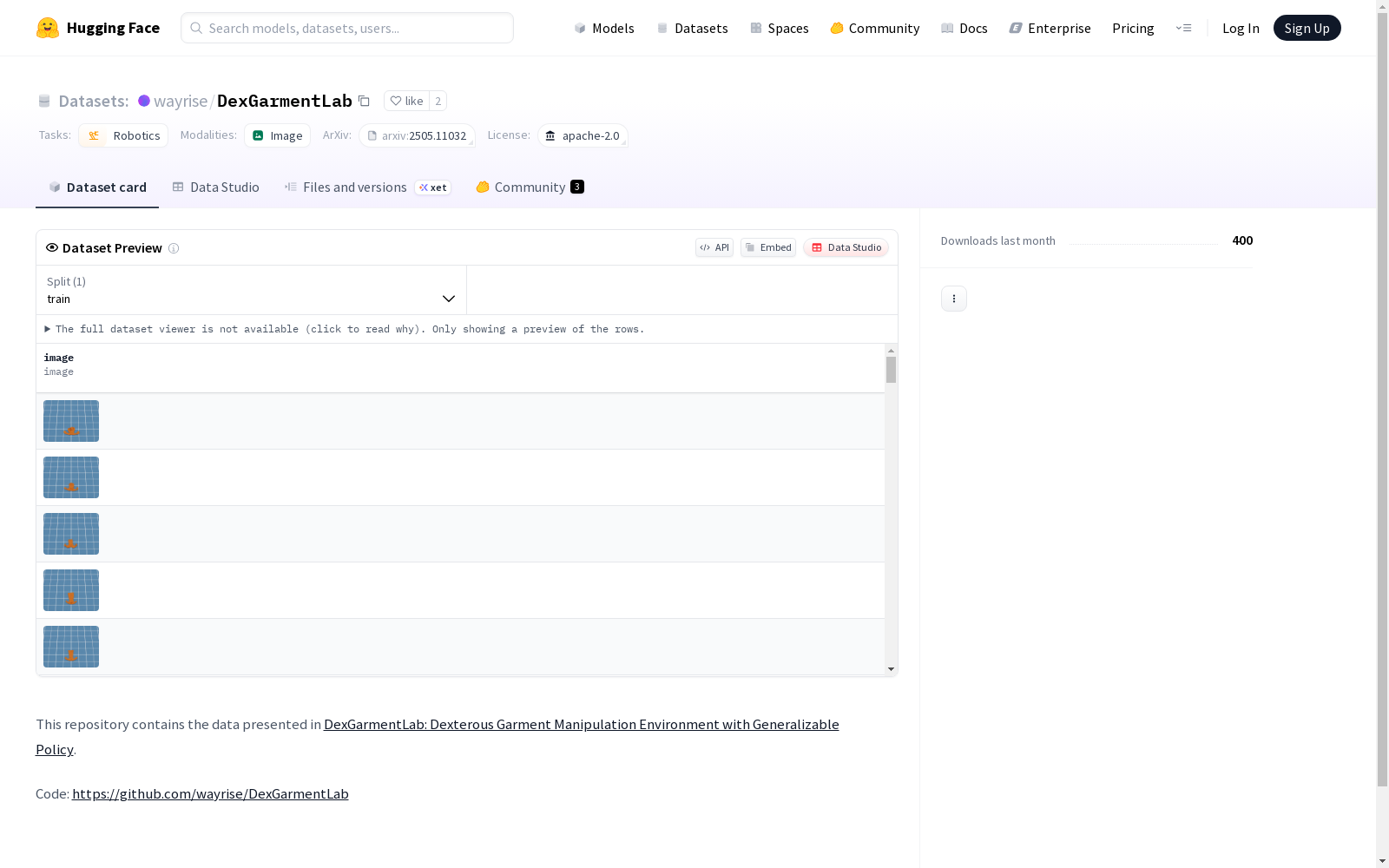Viewport: 1389px width, 868px height.
Task: Click the Embed button
Action: [x=768, y=247]
